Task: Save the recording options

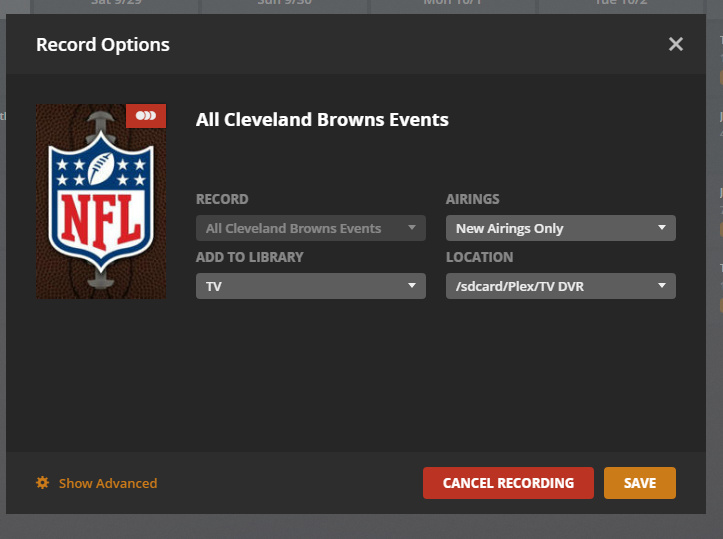Action: pos(640,483)
